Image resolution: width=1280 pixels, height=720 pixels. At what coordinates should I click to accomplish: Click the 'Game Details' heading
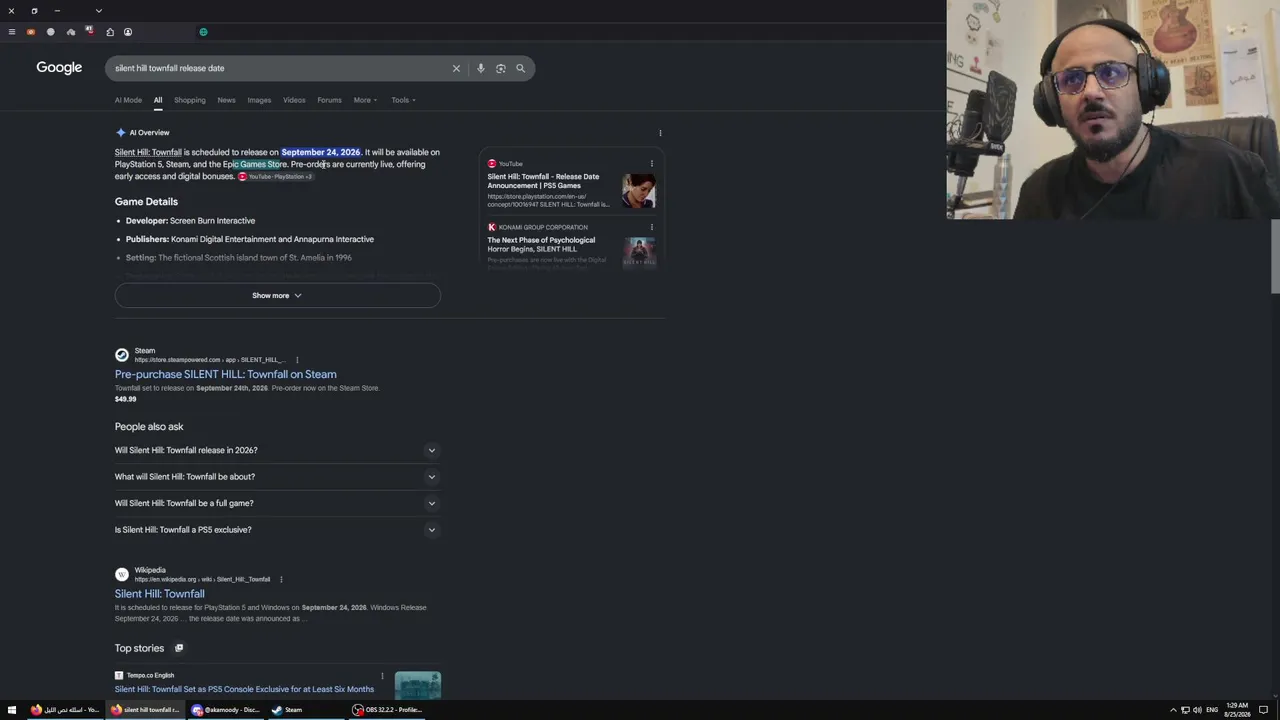click(146, 202)
